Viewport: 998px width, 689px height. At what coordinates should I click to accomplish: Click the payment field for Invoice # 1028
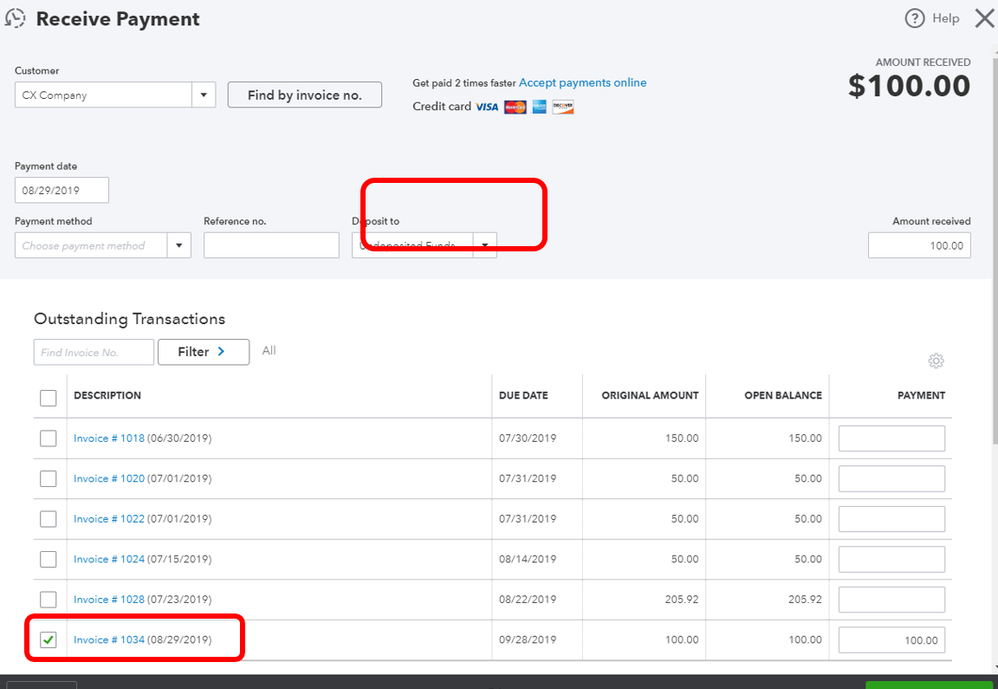point(892,599)
